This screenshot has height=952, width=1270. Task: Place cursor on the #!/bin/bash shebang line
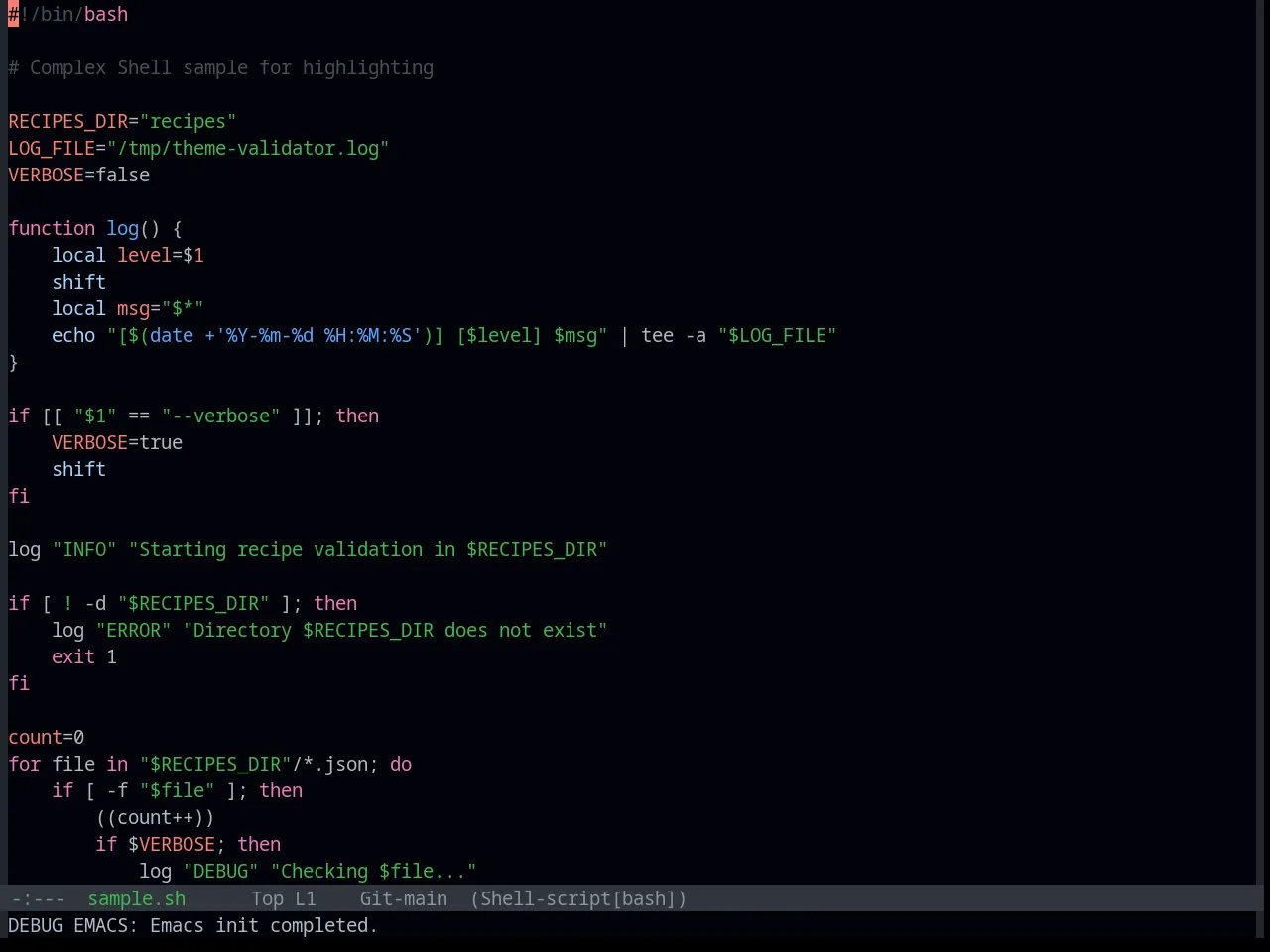[x=68, y=14]
